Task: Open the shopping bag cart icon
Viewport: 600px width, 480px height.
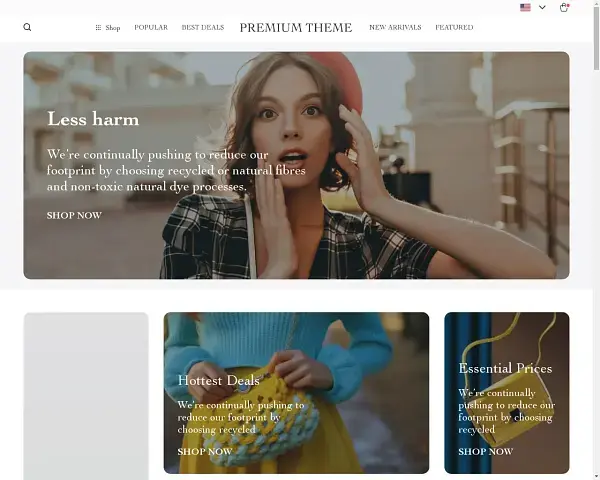Action: 564,7
